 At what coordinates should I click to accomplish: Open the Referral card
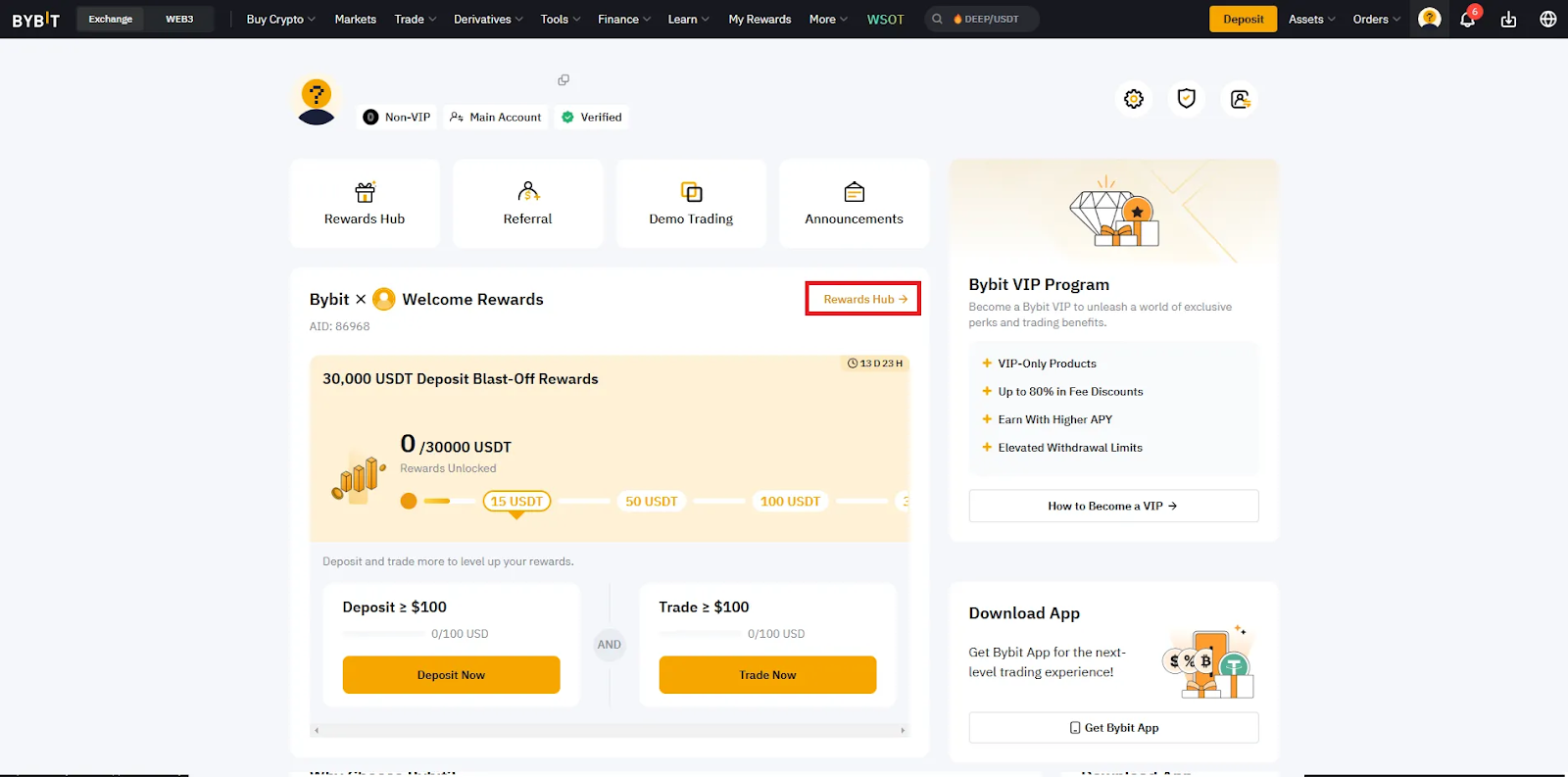click(527, 204)
